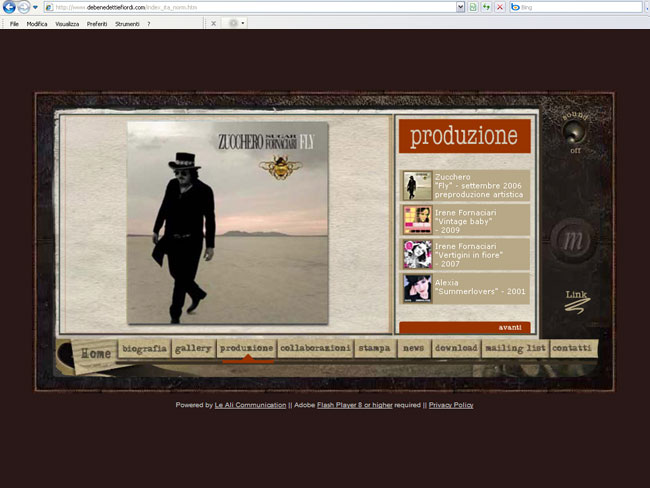Open the Preferiti menu

[x=97, y=24]
